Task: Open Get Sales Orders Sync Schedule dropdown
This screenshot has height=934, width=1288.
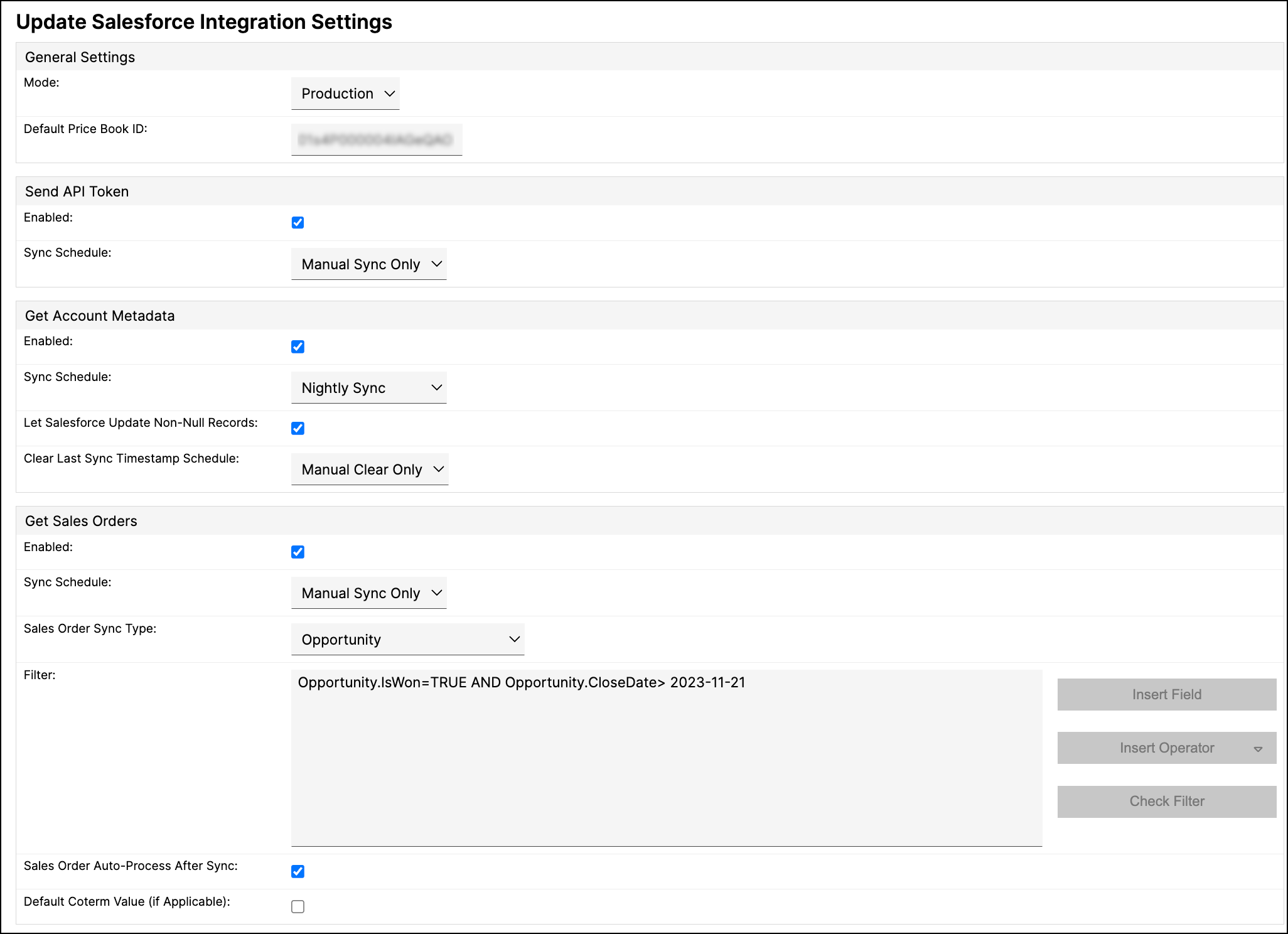Action: [369, 593]
